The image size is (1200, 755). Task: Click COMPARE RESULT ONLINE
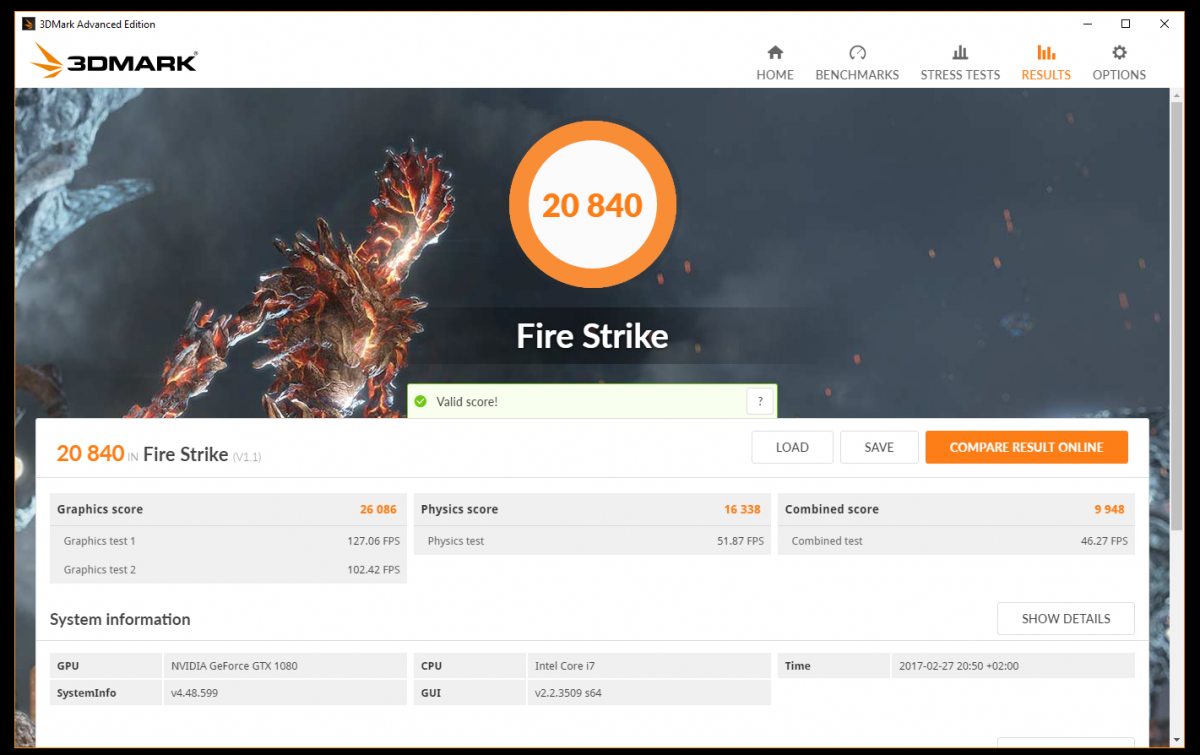(1027, 447)
